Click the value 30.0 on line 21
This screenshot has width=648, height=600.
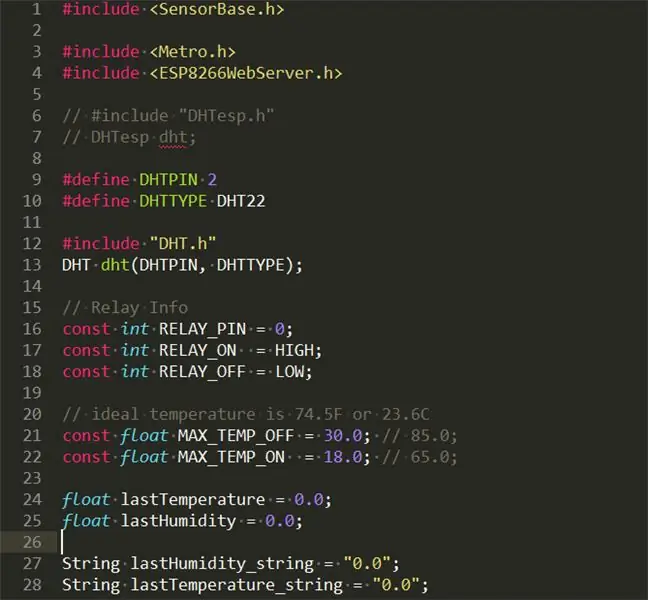pyautogui.click(x=343, y=436)
